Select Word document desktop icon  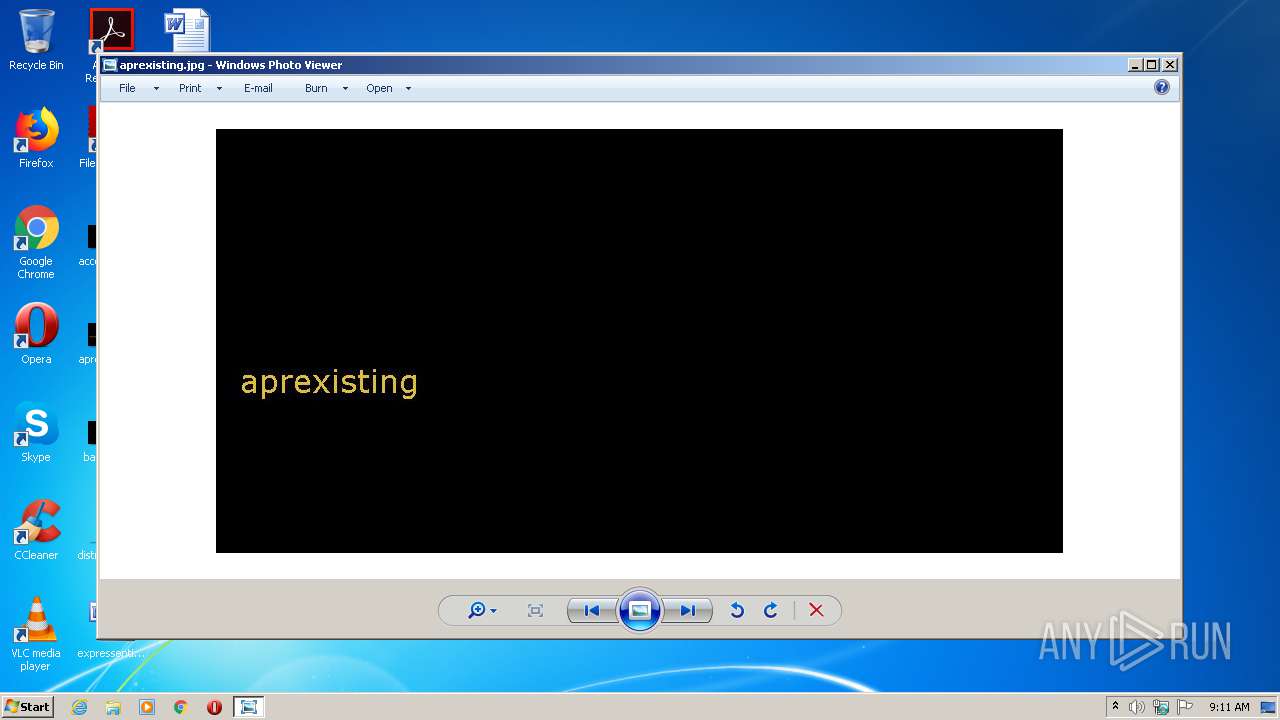tap(187, 30)
